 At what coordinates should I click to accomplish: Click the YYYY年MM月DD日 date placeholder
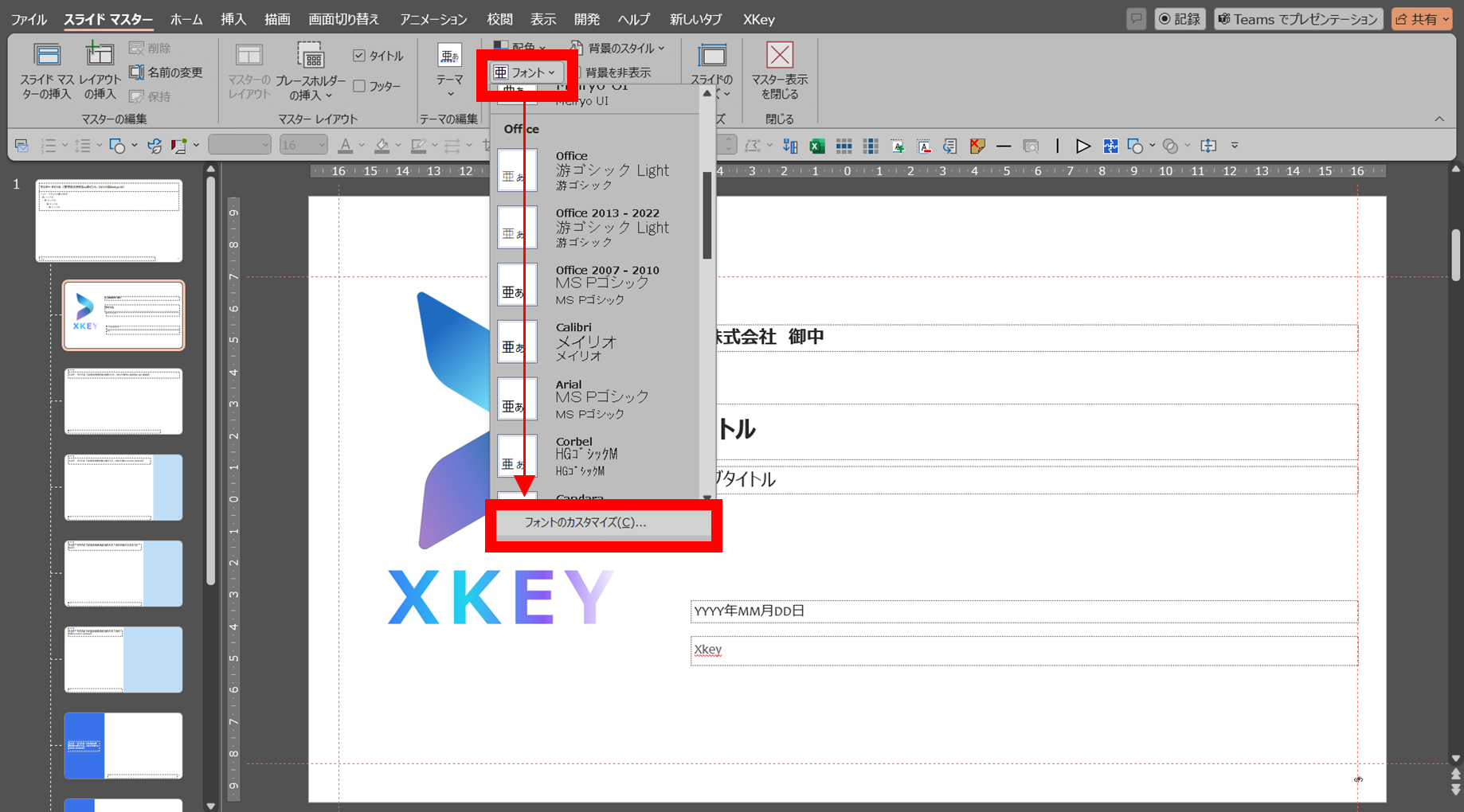pos(1024,611)
